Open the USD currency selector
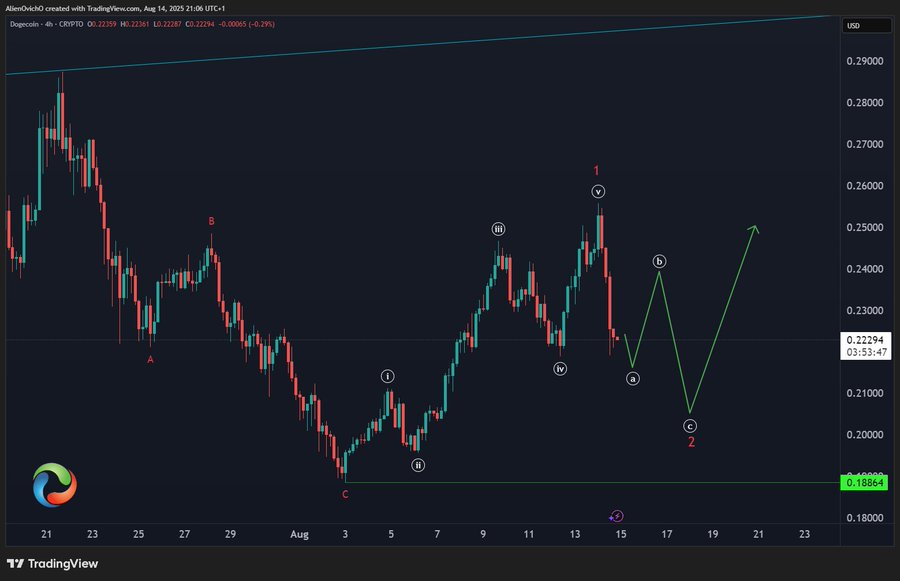The image size is (900, 581). click(866, 25)
